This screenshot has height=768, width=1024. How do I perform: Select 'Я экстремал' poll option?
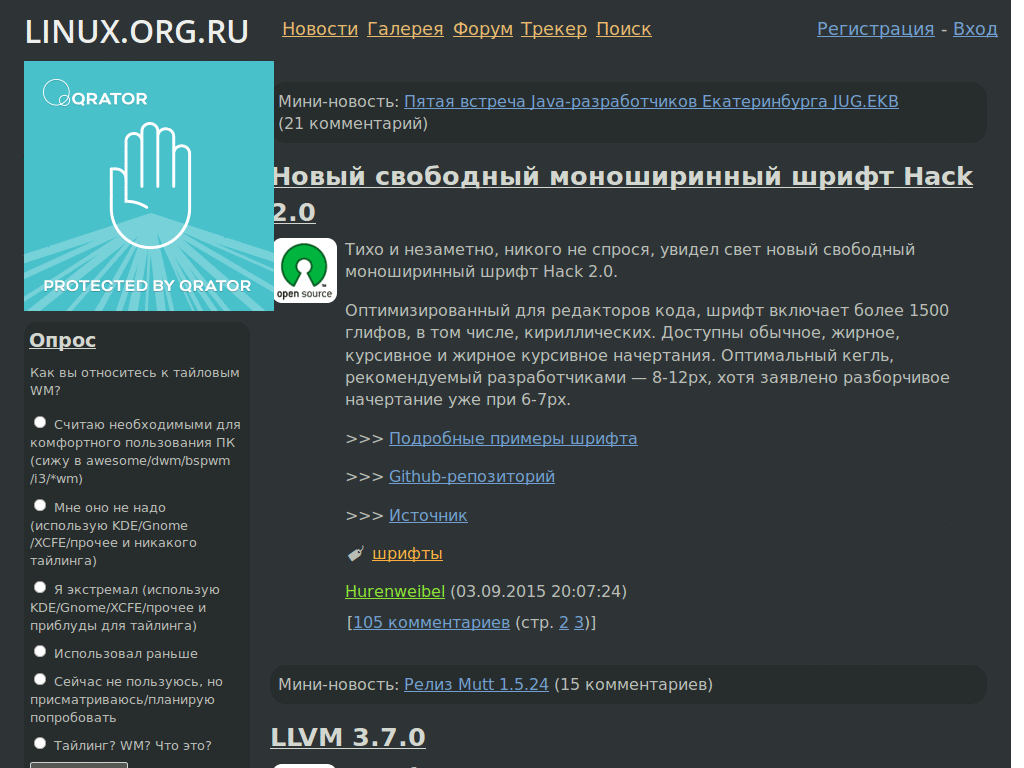tap(40, 588)
